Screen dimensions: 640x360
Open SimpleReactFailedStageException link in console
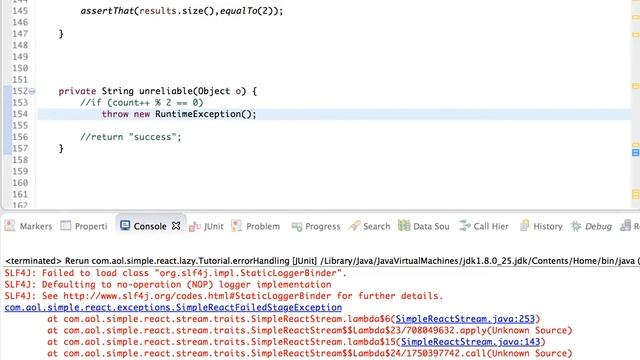tap(173, 307)
